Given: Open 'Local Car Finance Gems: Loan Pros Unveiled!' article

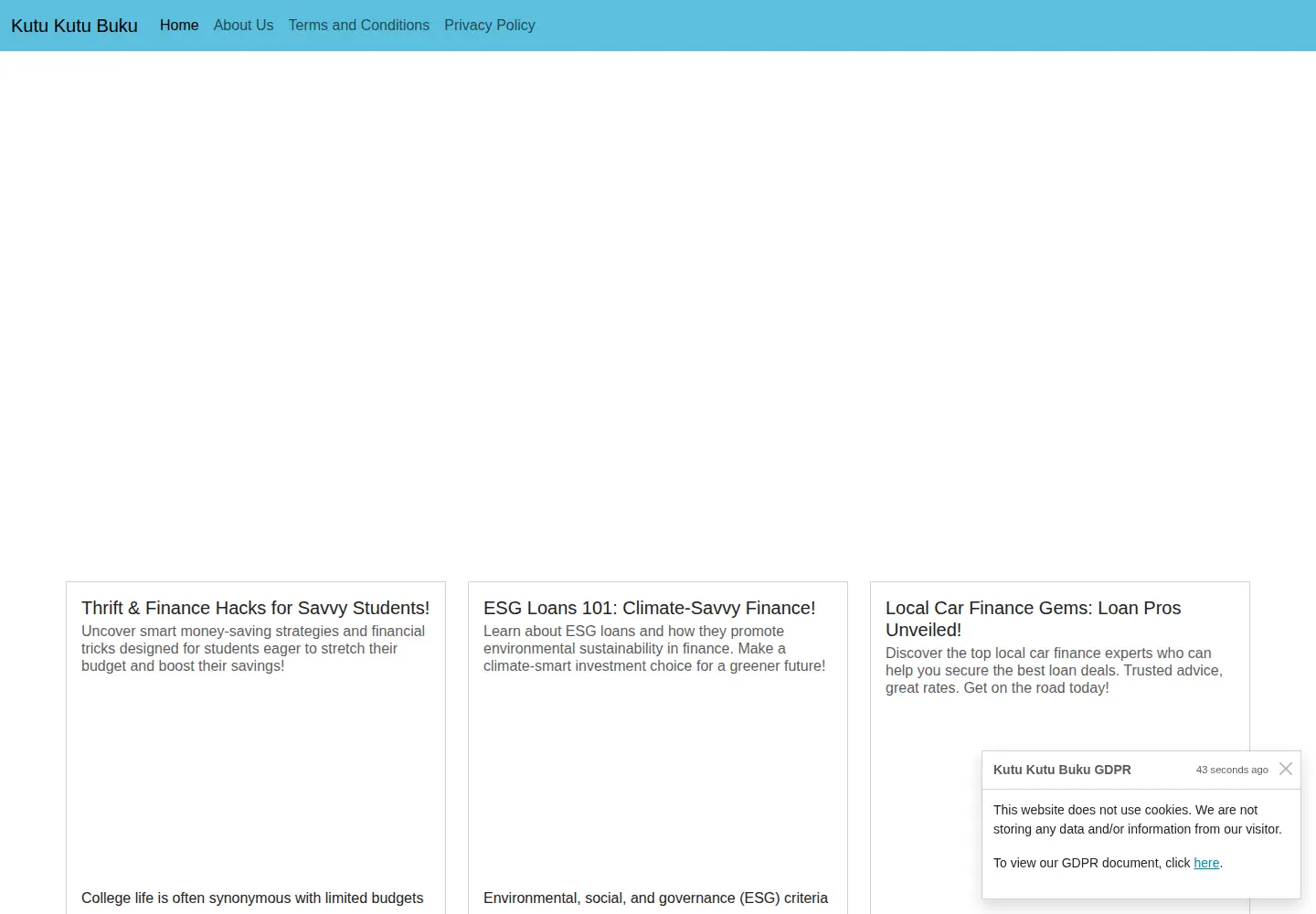Looking at the screenshot, I should (x=1033, y=619).
